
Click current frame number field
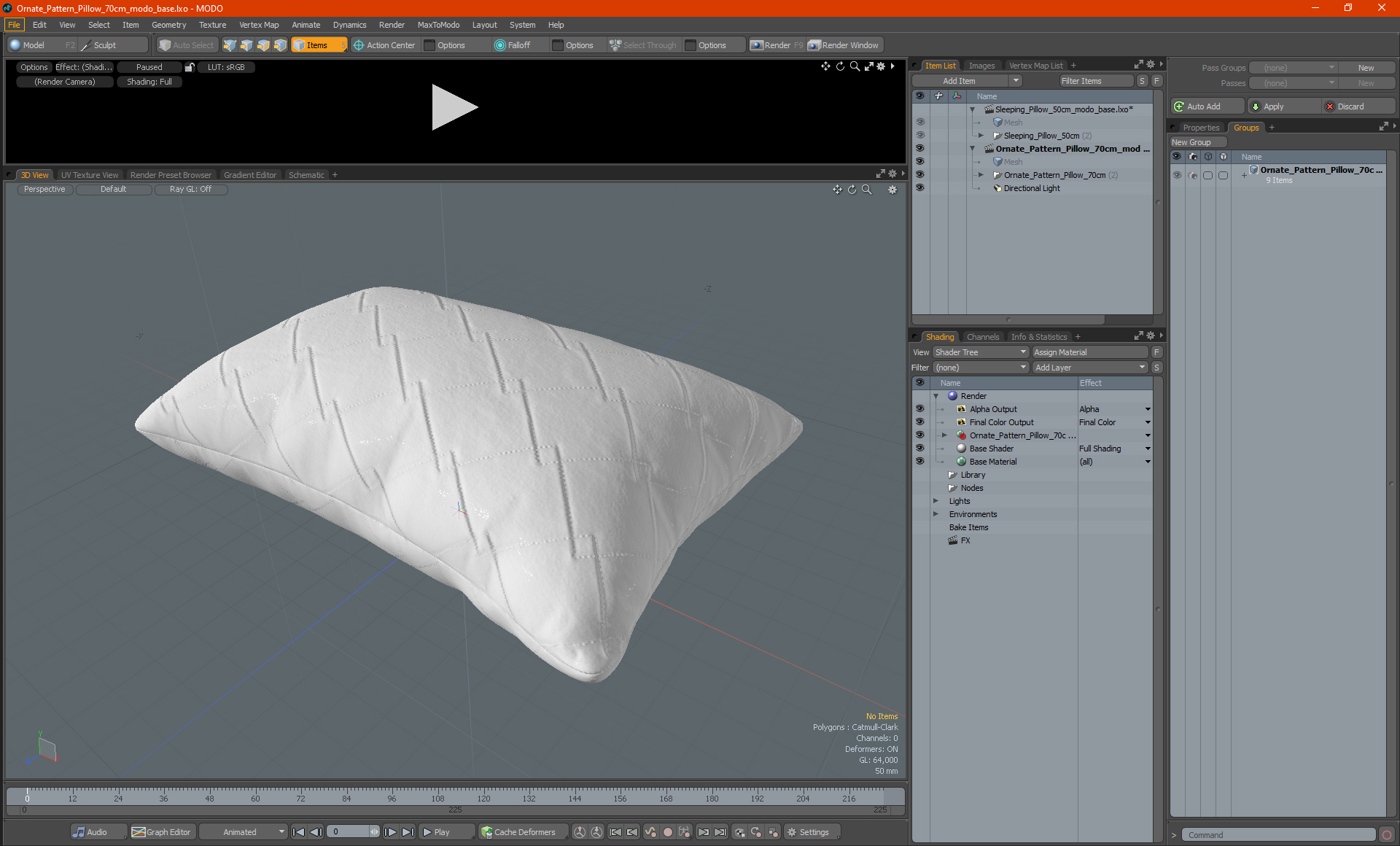click(x=352, y=832)
